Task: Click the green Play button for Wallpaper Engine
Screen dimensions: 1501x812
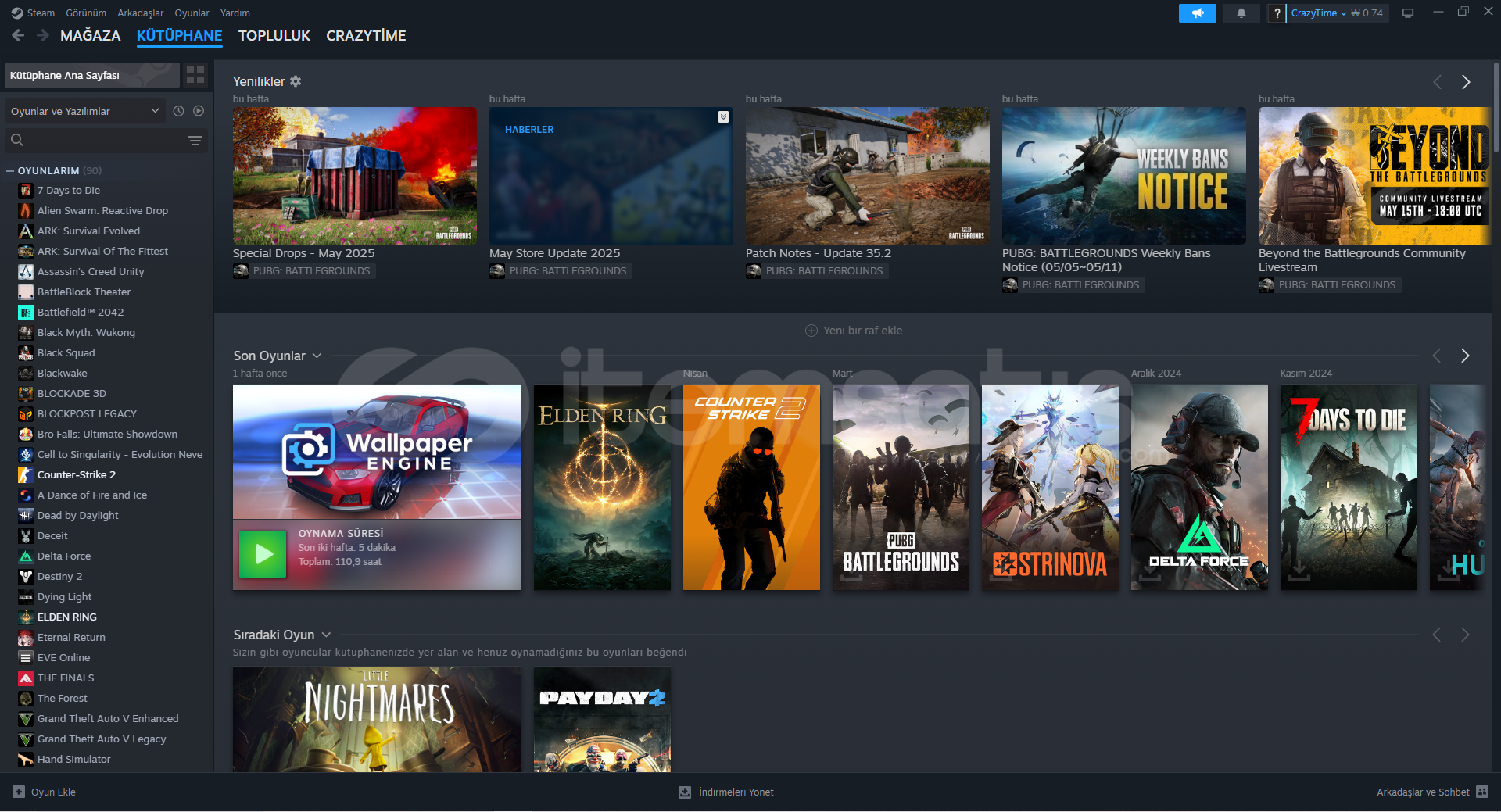Action: coord(263,554)
